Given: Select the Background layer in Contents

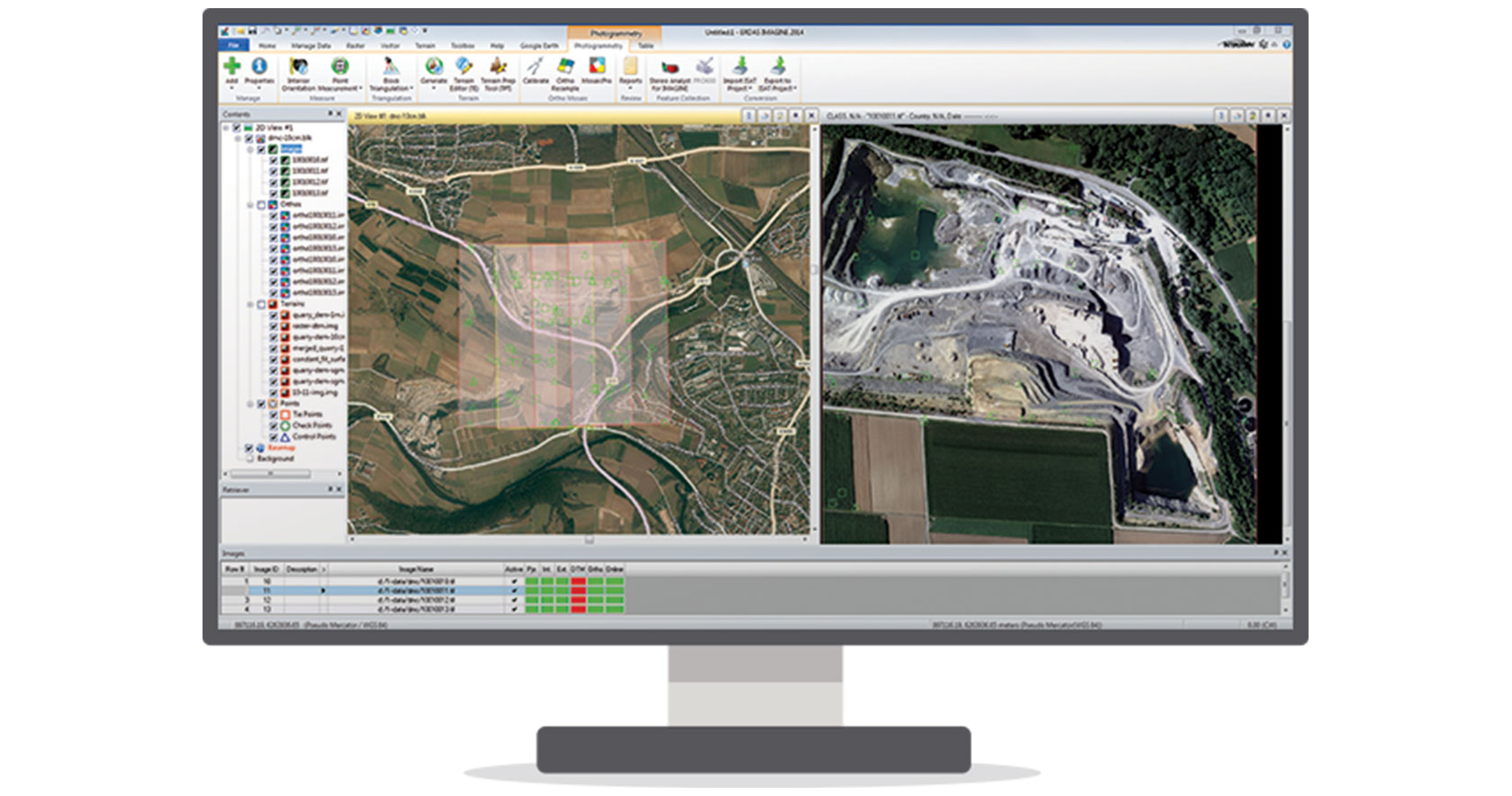Looking at the screenshot, I should pos(275,459).
